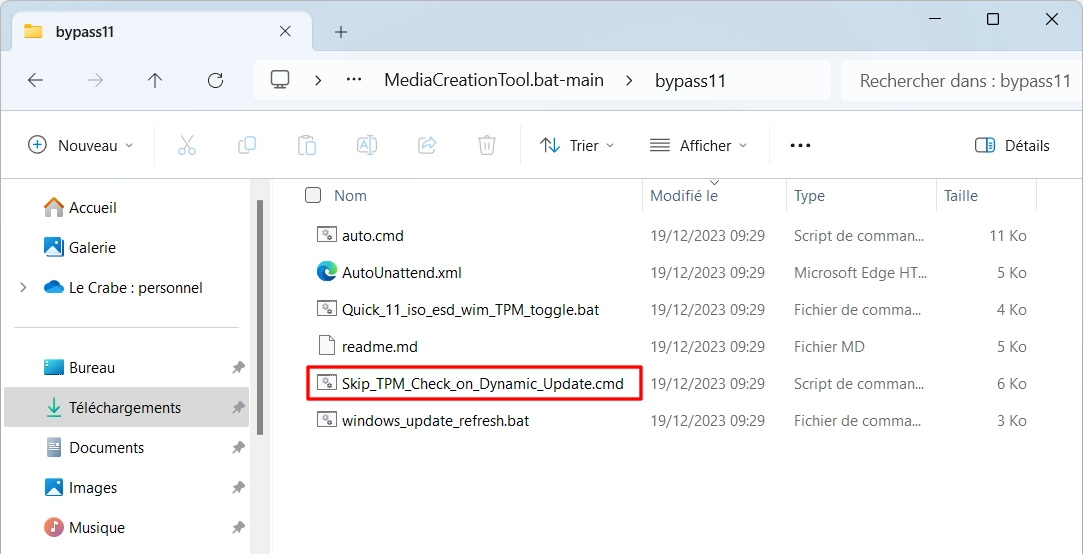Open the Trier sort dropdown

pos(576,146)
